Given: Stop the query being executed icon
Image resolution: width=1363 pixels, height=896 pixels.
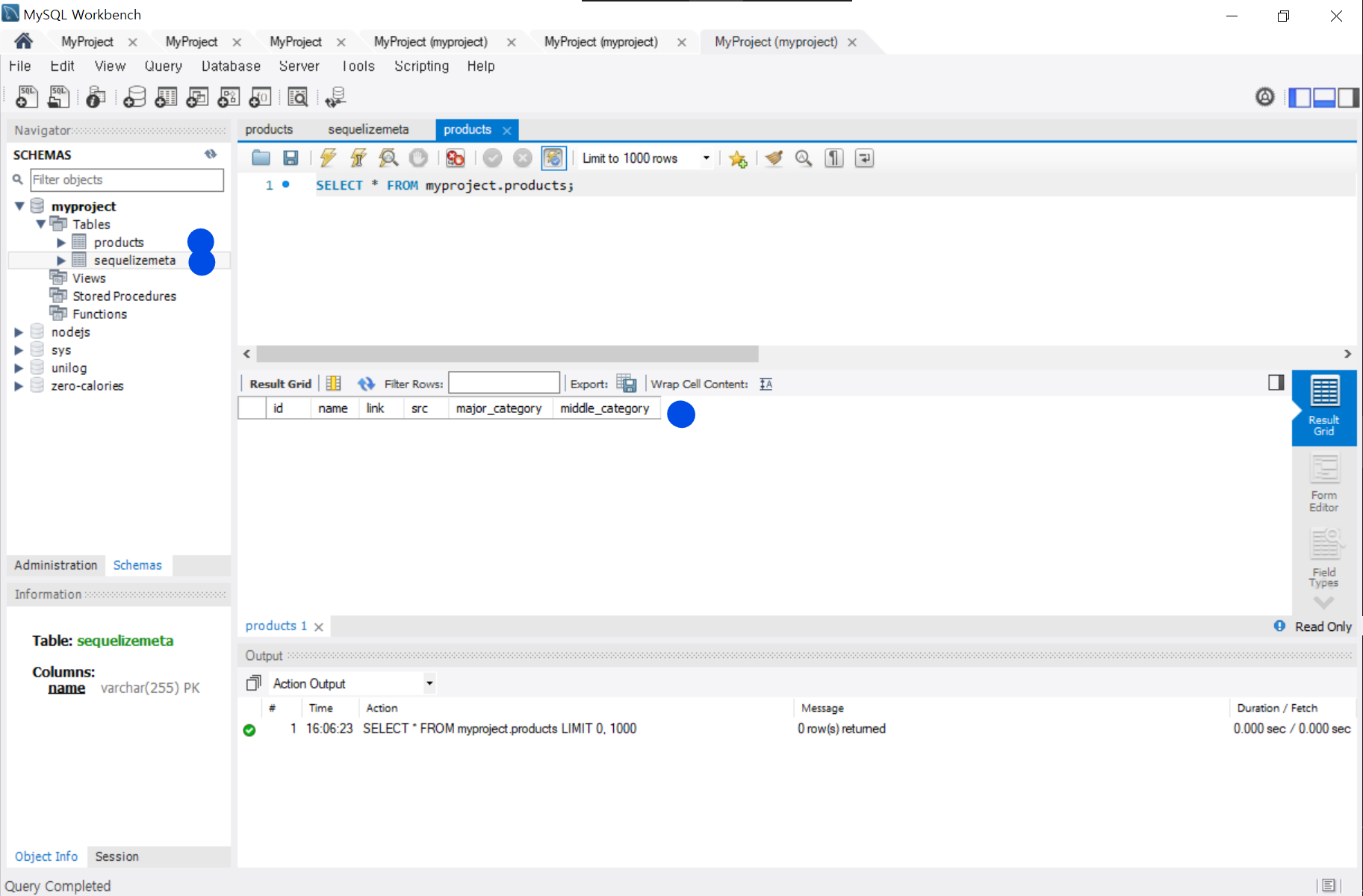Looking at the screenshot, I should pos(418,158).
